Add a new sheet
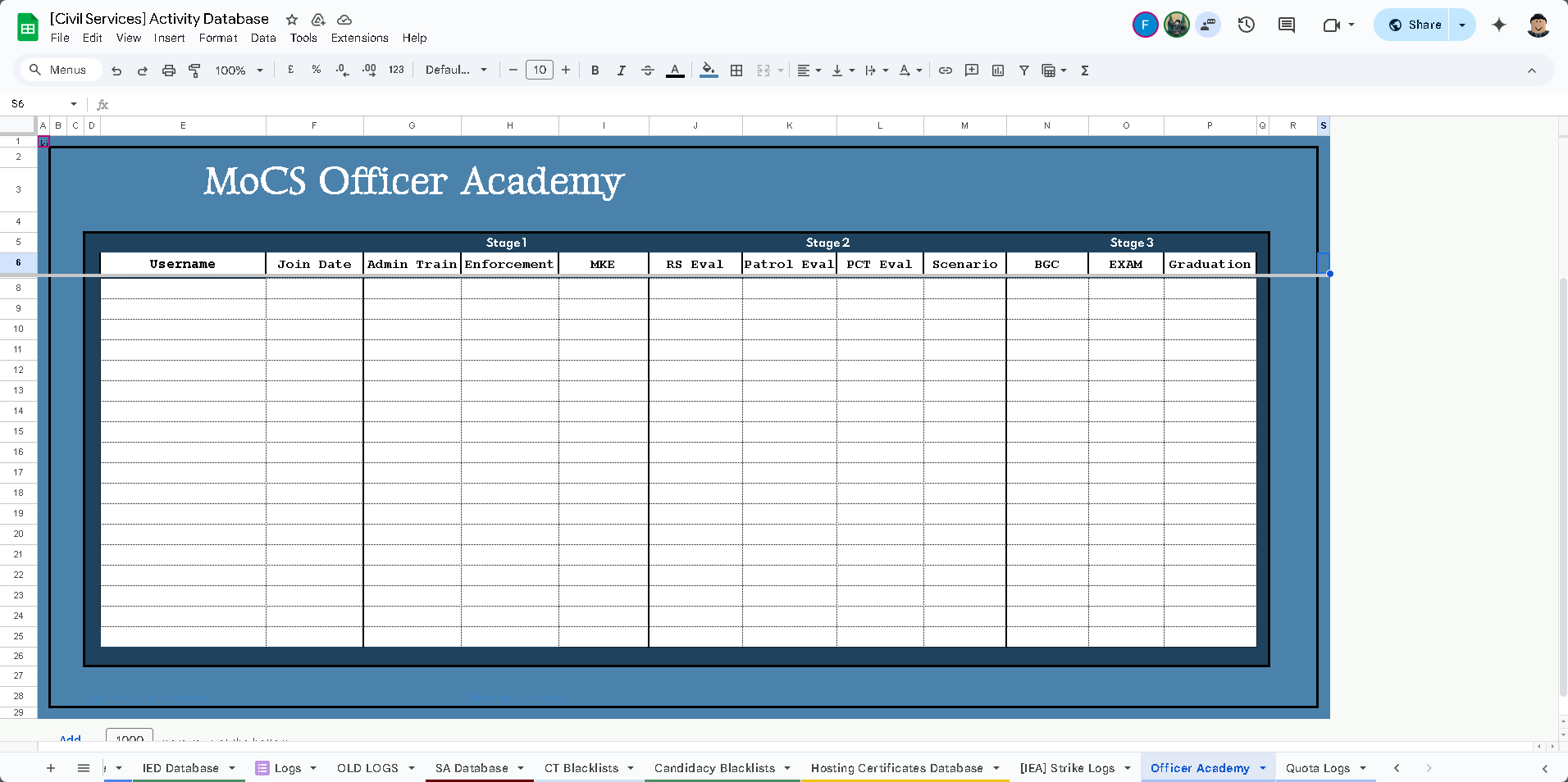 pyautogui.click(x=51, y=768)
